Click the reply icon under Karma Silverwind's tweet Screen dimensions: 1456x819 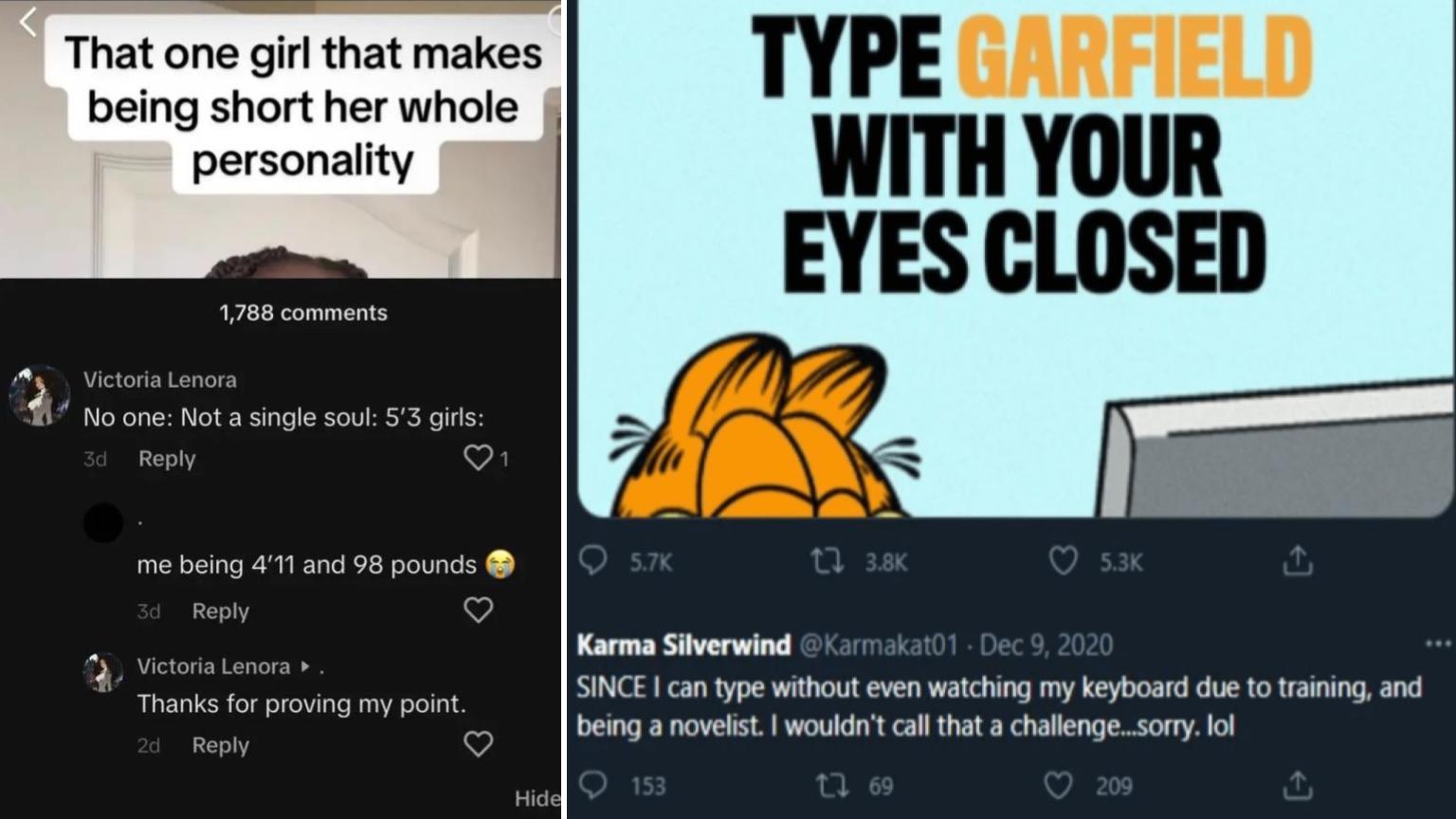coord(594,785)
